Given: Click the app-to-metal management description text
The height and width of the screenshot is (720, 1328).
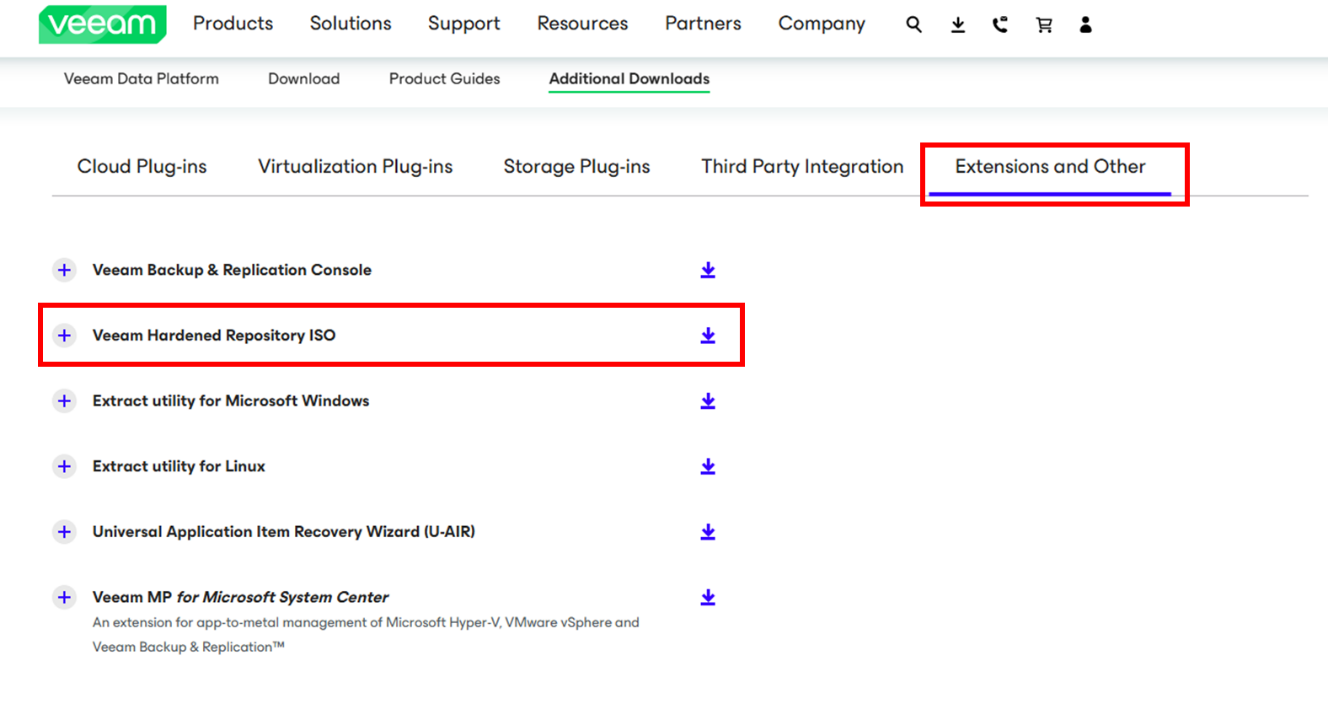Looking at the screenshot, I should tap(366, 635).
